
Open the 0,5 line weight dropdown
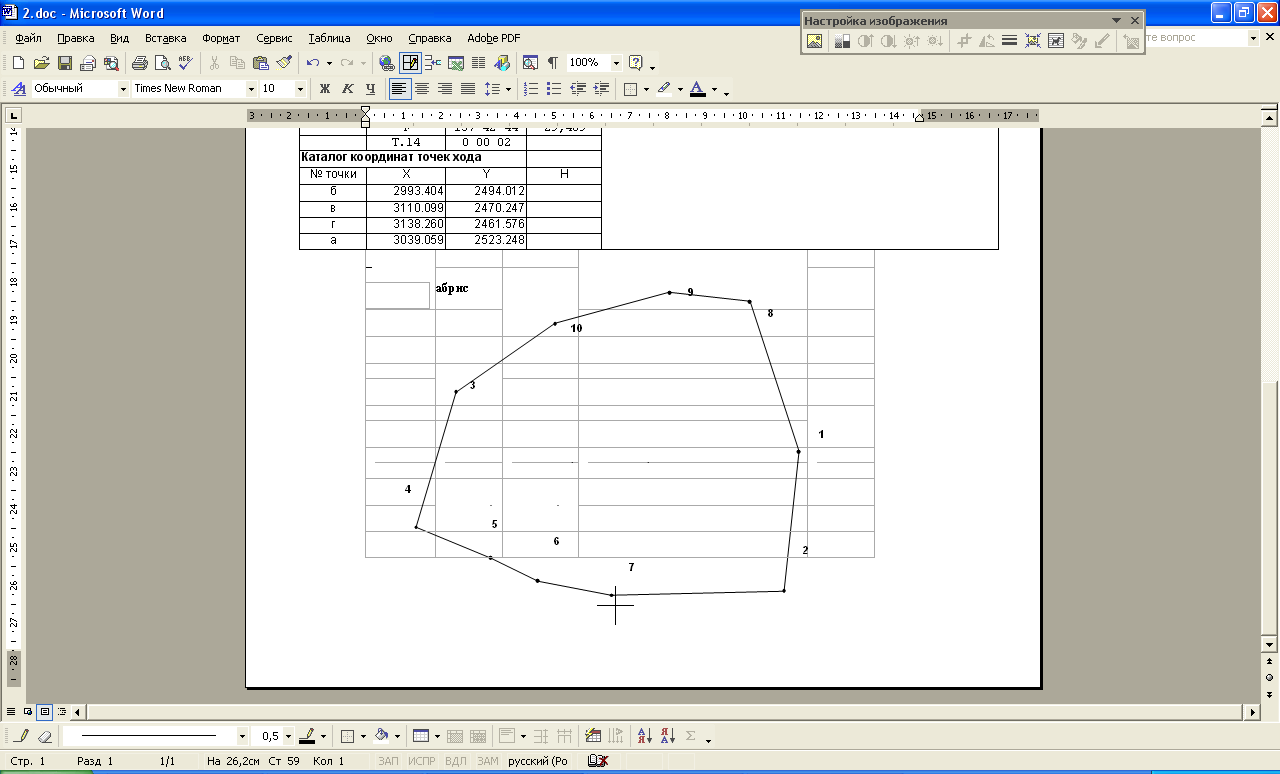pyautogui.click(x=289, y=736)
